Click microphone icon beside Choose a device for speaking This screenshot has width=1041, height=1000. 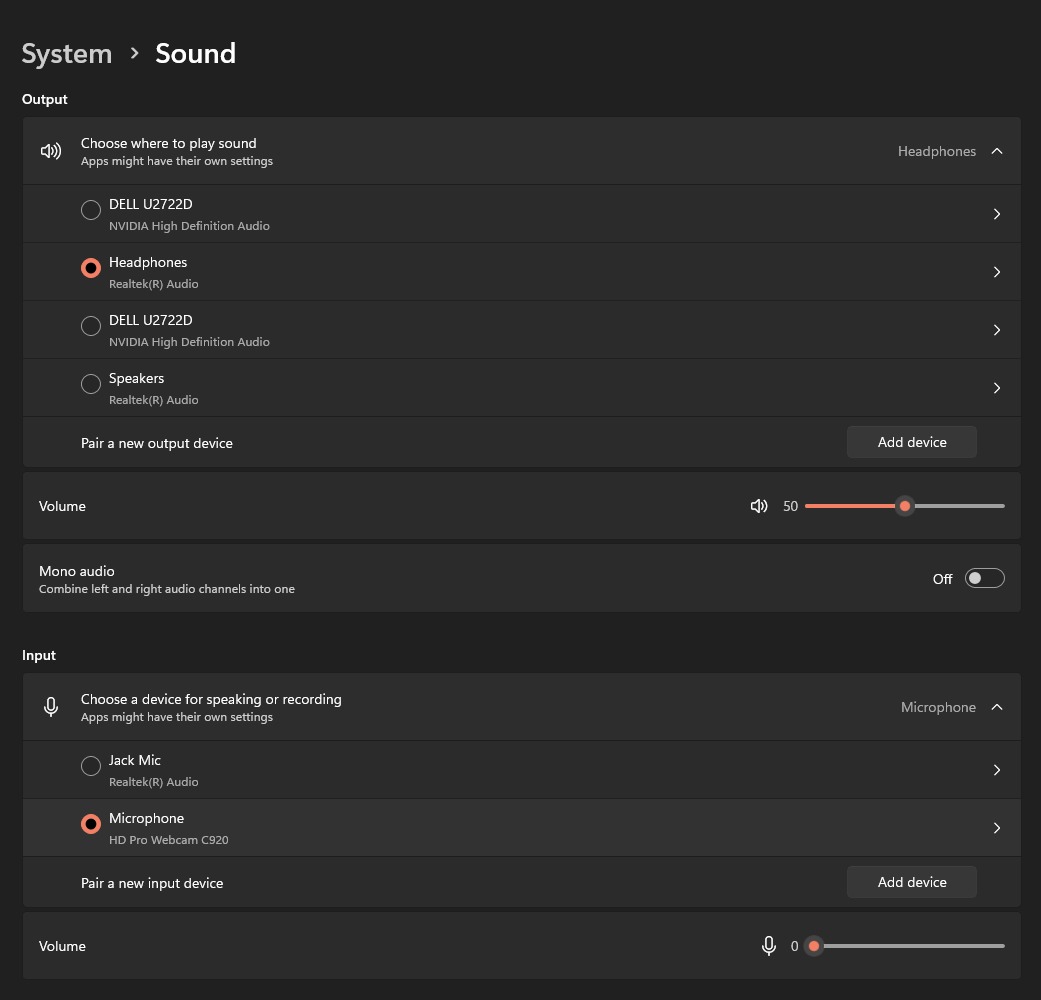tap(51, 707)
